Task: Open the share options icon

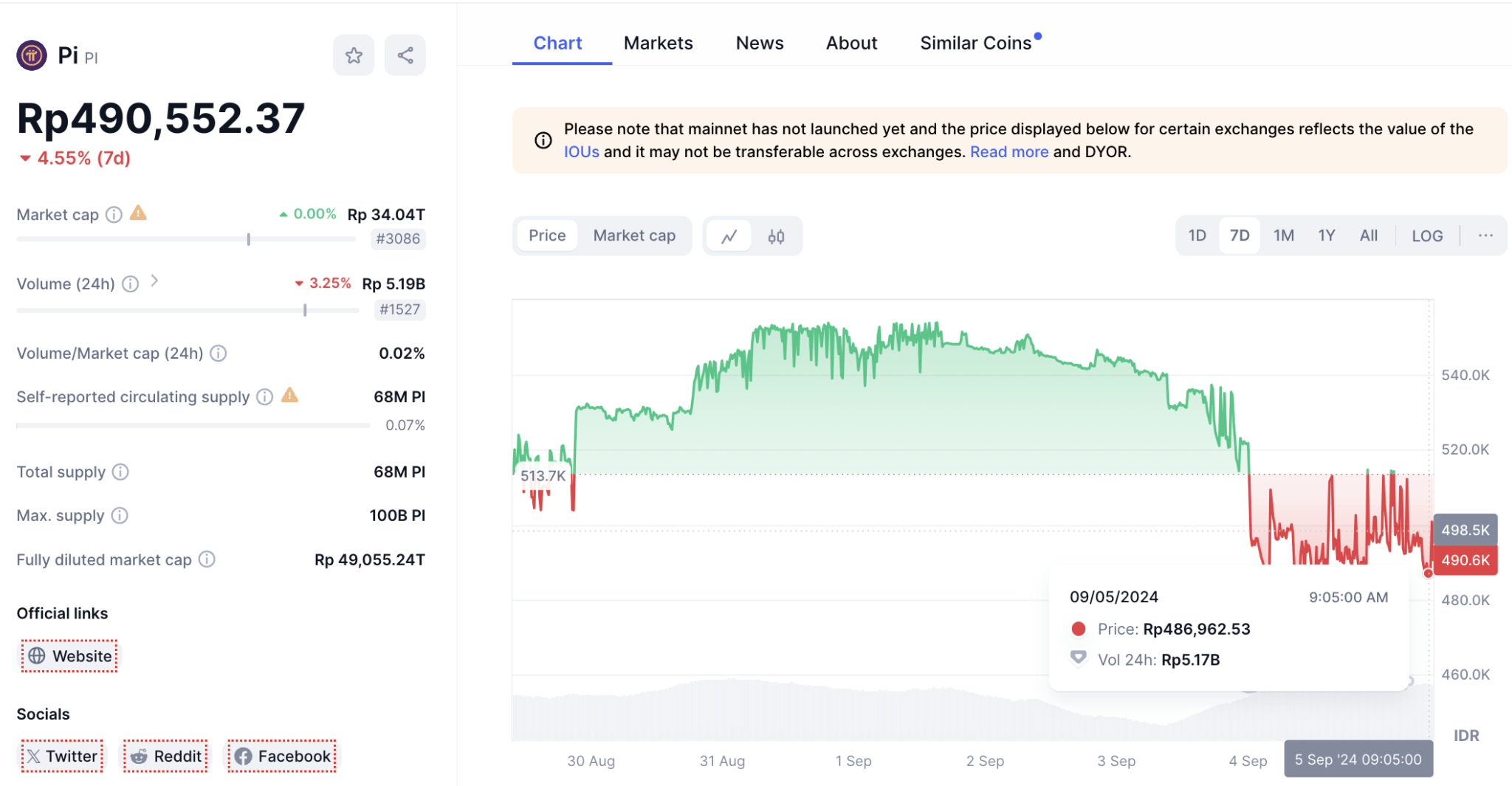Action: click(405, 55)
